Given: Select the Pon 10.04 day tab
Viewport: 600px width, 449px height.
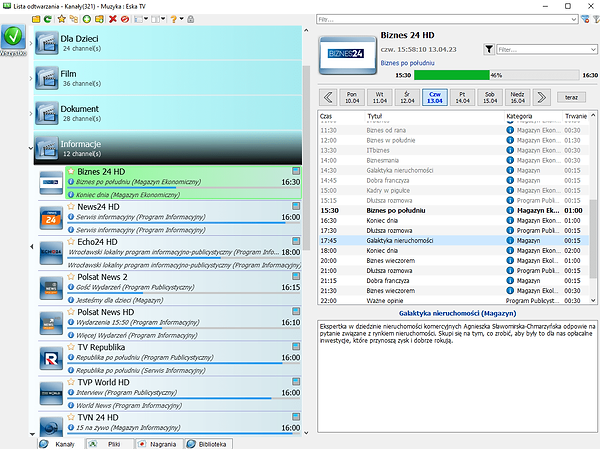Looking at the screenshot, I should click(352, 97).
